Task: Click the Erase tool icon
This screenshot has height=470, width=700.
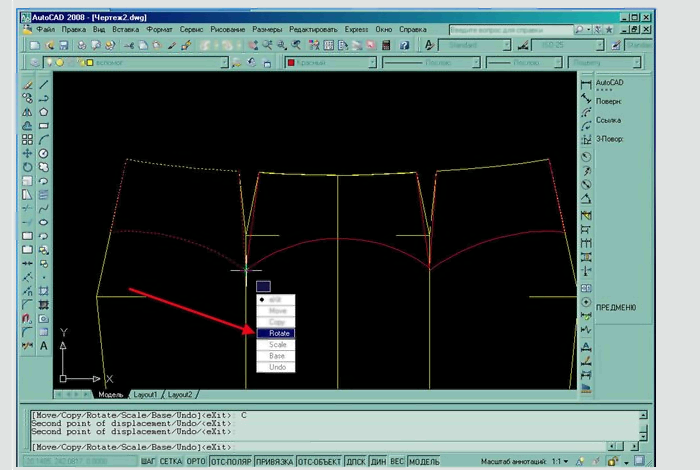Action: coord(27,84)
